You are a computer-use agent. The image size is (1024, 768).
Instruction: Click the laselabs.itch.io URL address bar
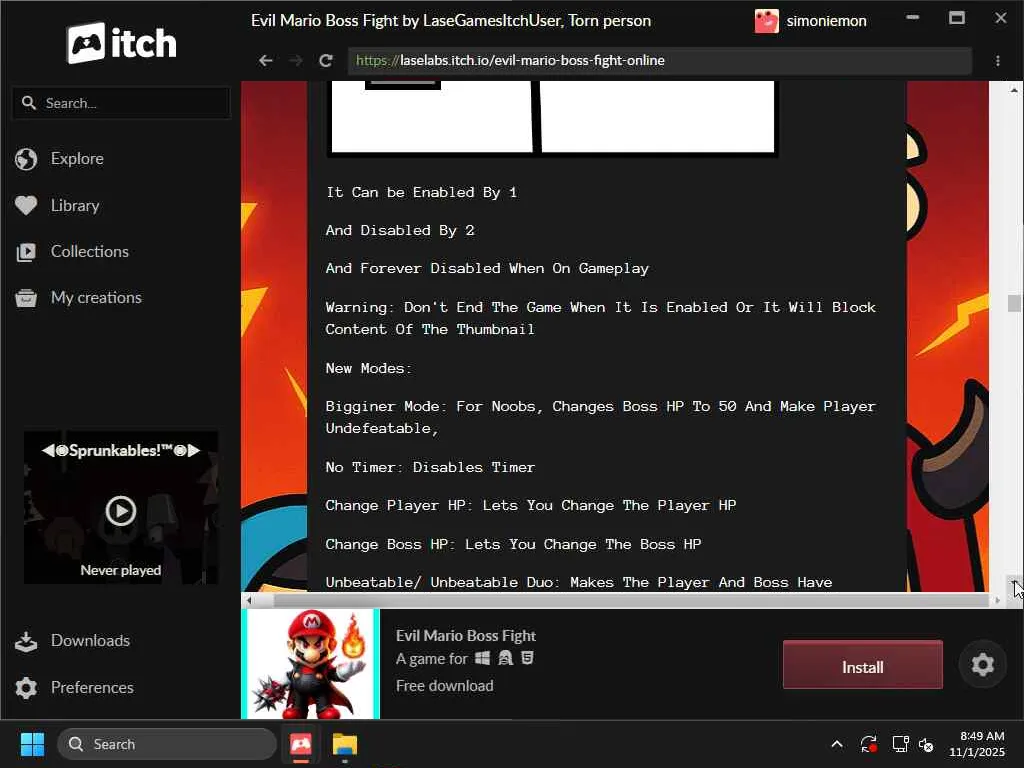(660, 61)
